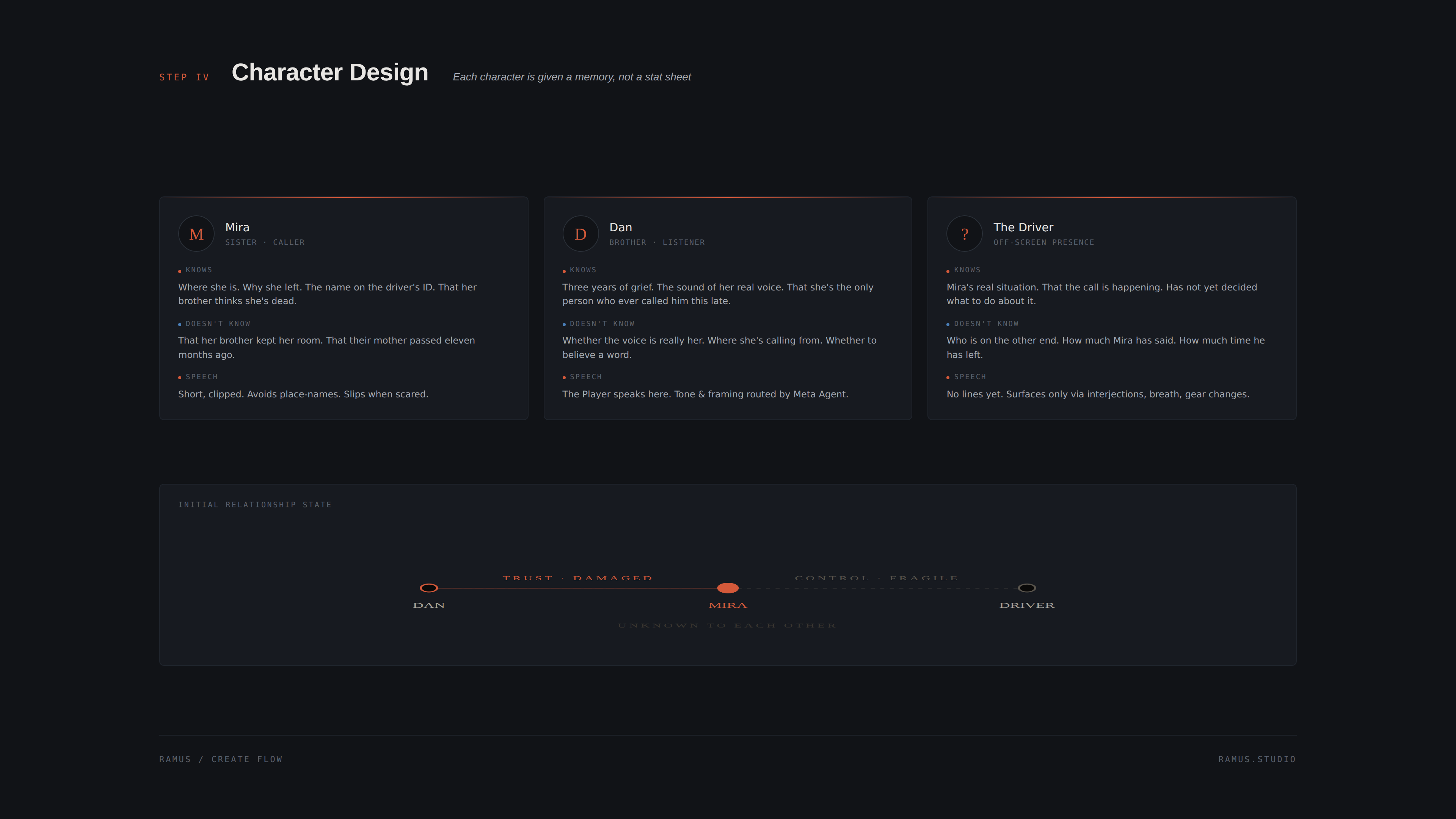Image resolution: width=1456 pixels, height=819 pixels.
Task: Click the 'INITIAL RELATIONSHIP STATE' panel title
Action: (x=255, y=505)
